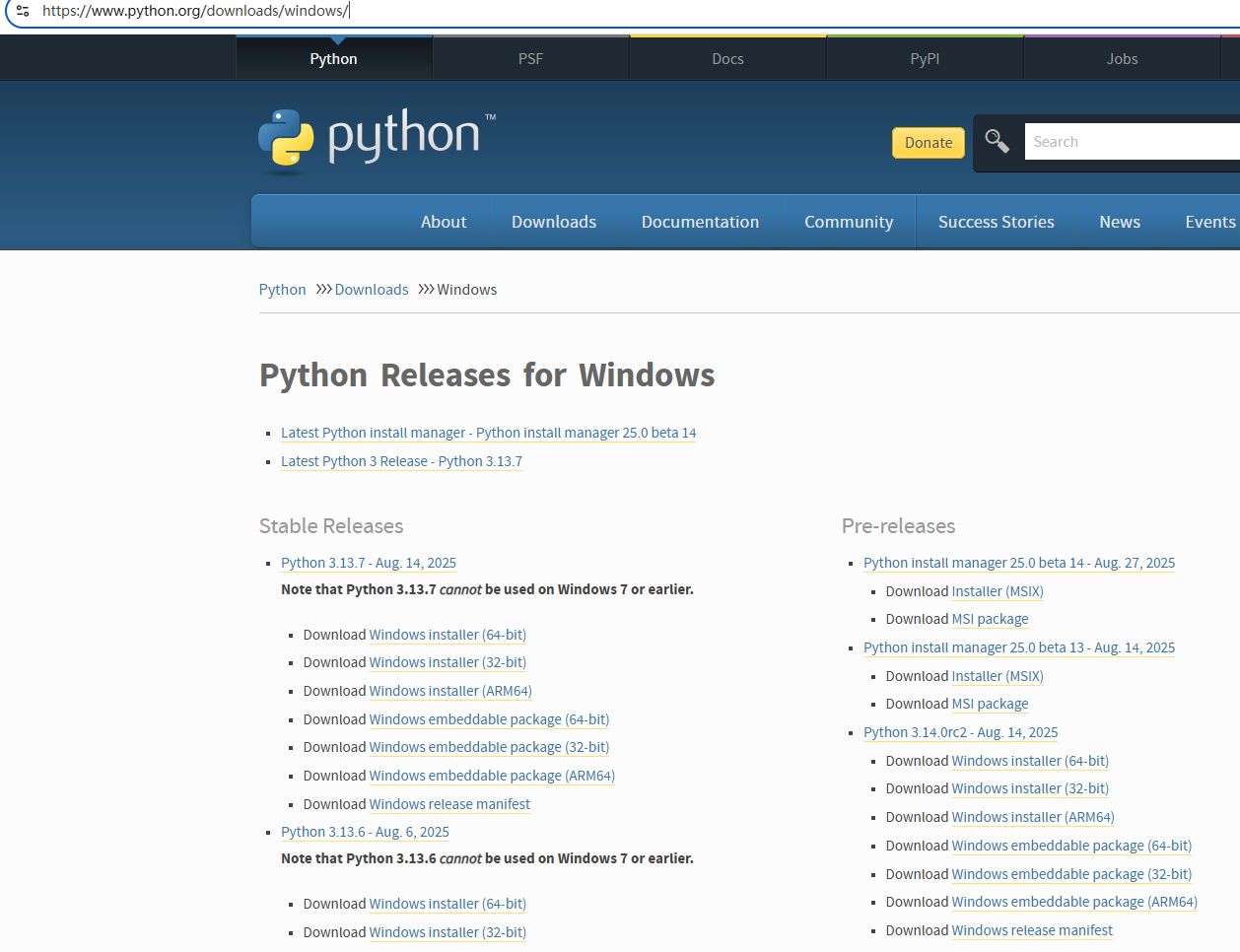Open install manager 25.0 beta 14 link
Viewport: 1240px width, 952px height.
click(1019, 563)
